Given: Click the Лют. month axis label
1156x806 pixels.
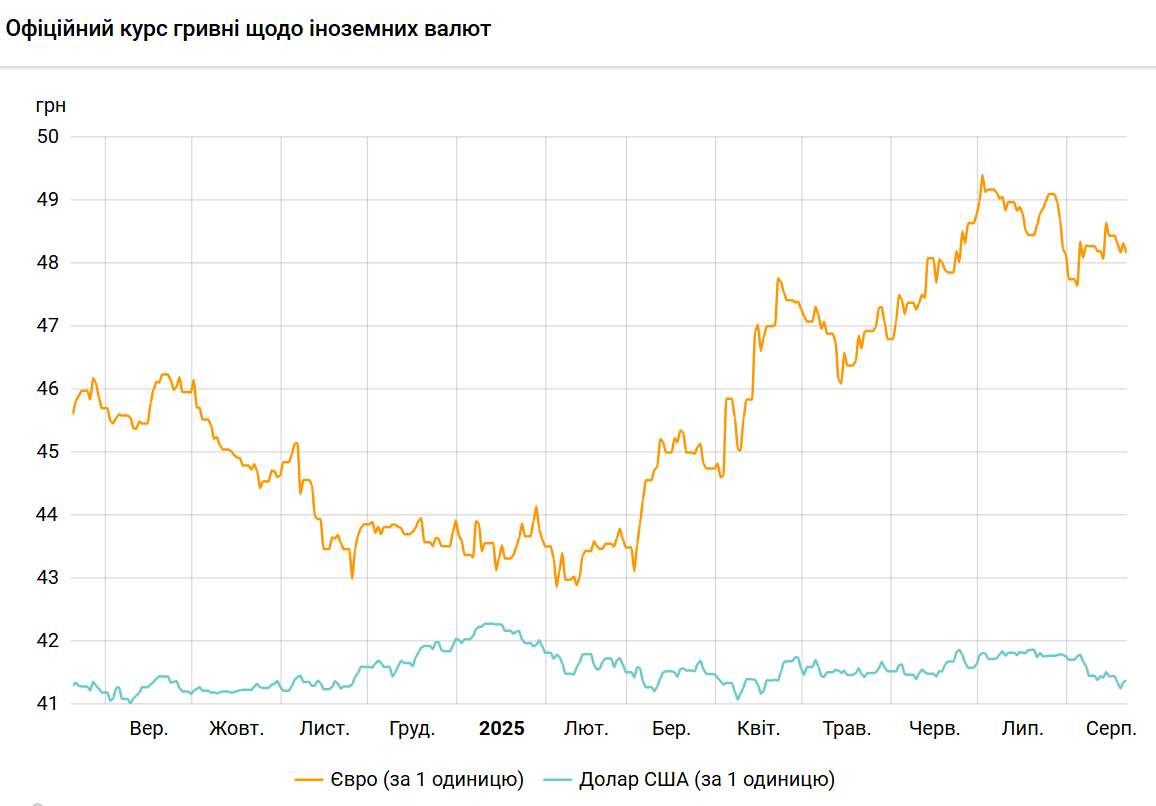Looking at the screenshot, I should tap(586, 729).
